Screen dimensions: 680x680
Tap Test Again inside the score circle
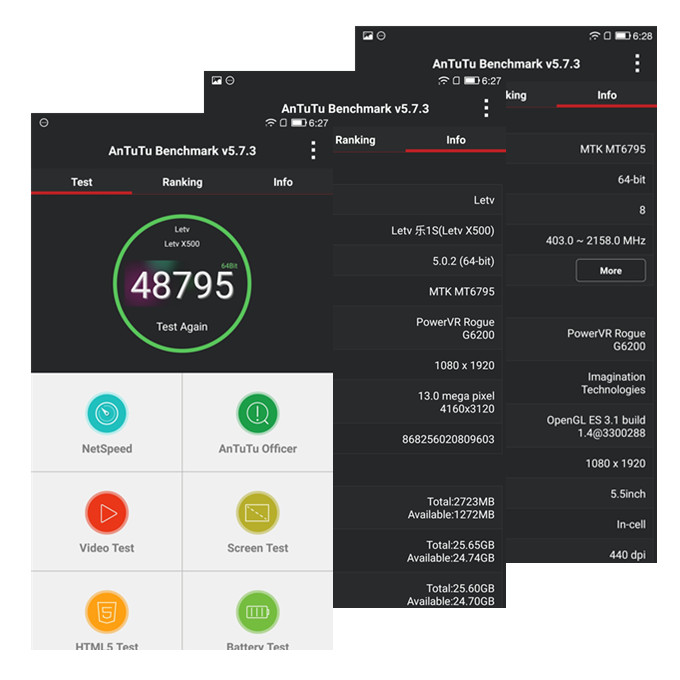[x=182, y=327]
